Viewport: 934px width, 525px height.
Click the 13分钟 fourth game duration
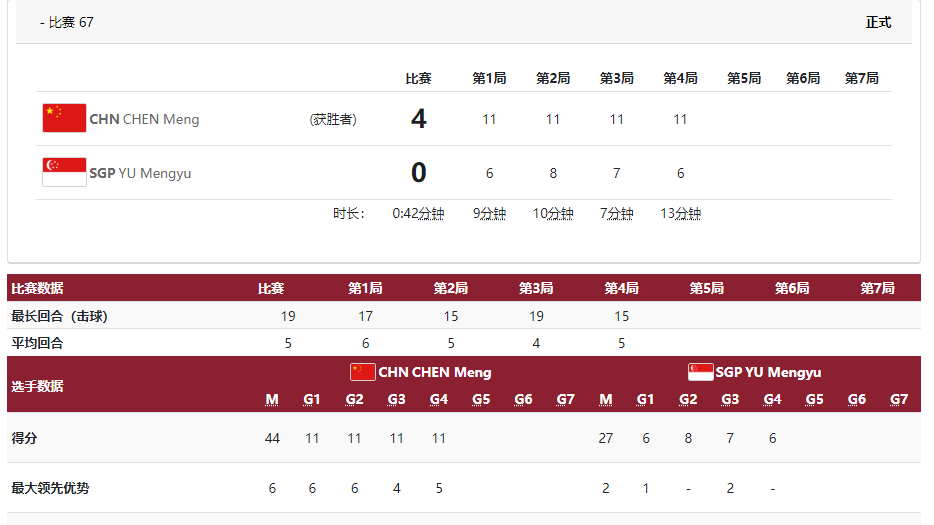click(680, 213)
